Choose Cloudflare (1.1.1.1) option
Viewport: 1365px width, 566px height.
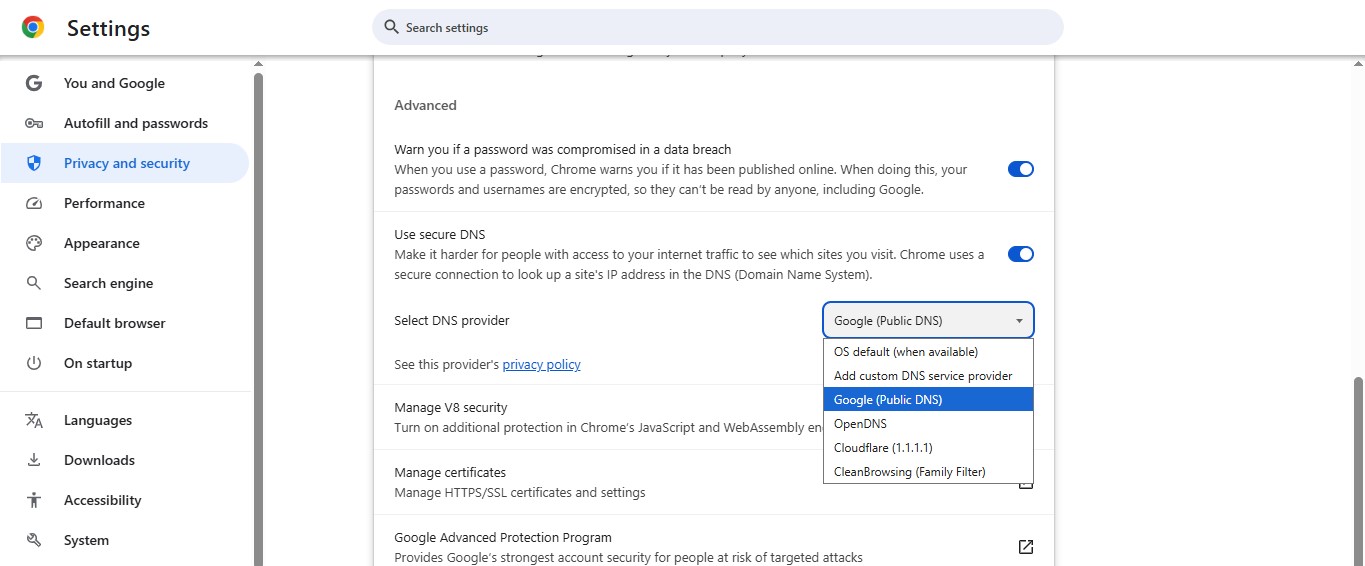tap(928, 448)
